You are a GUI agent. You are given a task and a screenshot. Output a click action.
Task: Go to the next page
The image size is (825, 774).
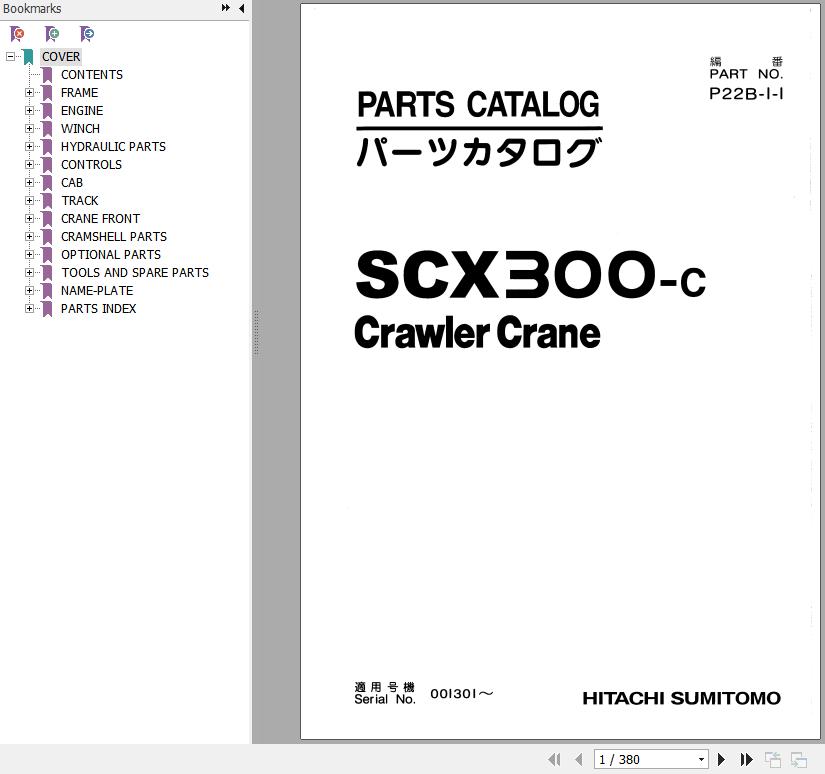click(x=721, y=759)
